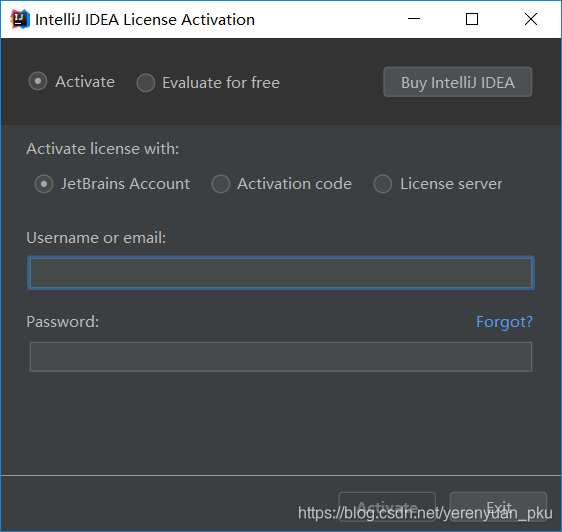This screenshot has height=532, width=562.
Task: Focus the Username or email input field
Action: 281,273
